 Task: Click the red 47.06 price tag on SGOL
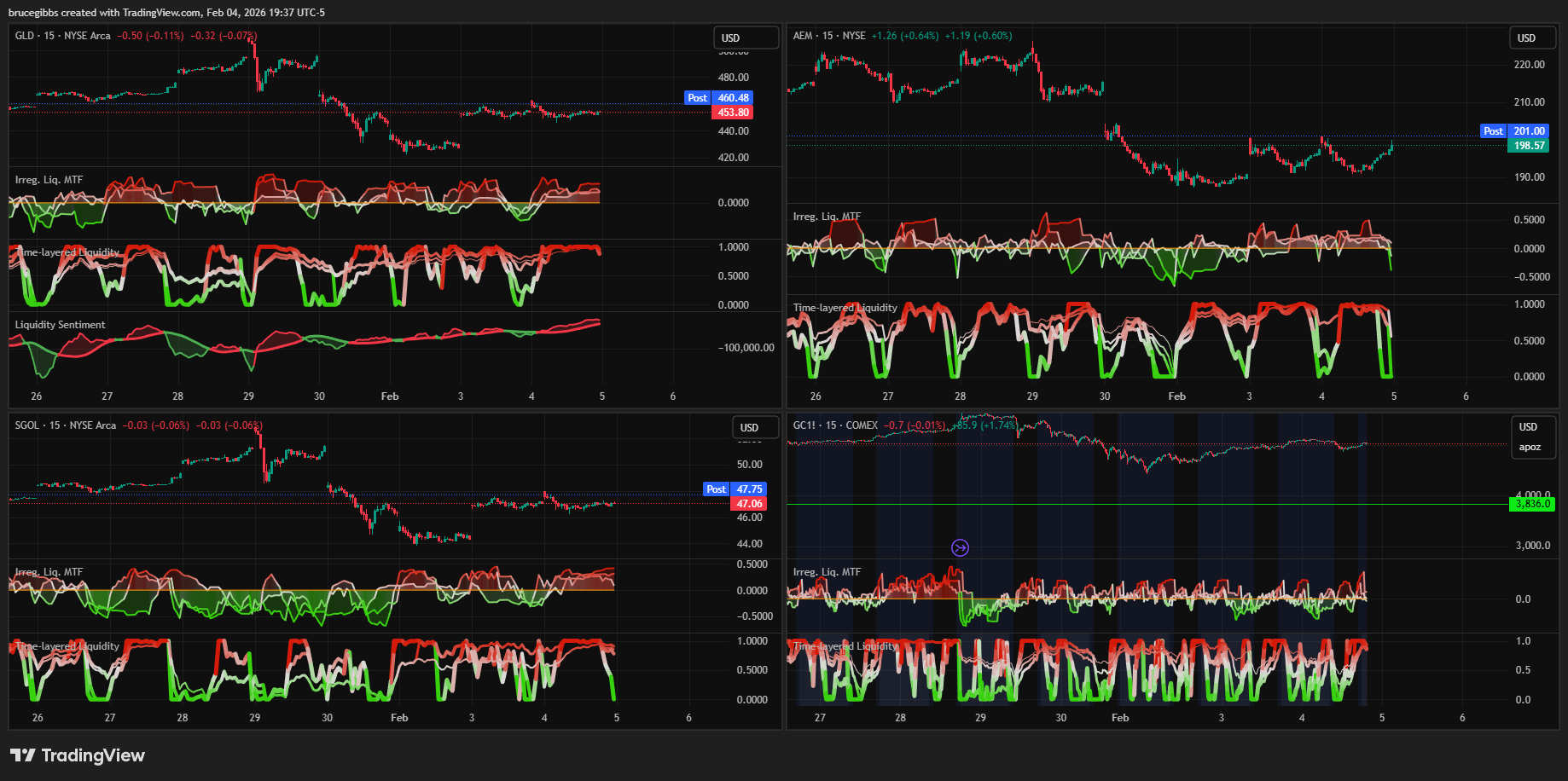pos(749,504)
